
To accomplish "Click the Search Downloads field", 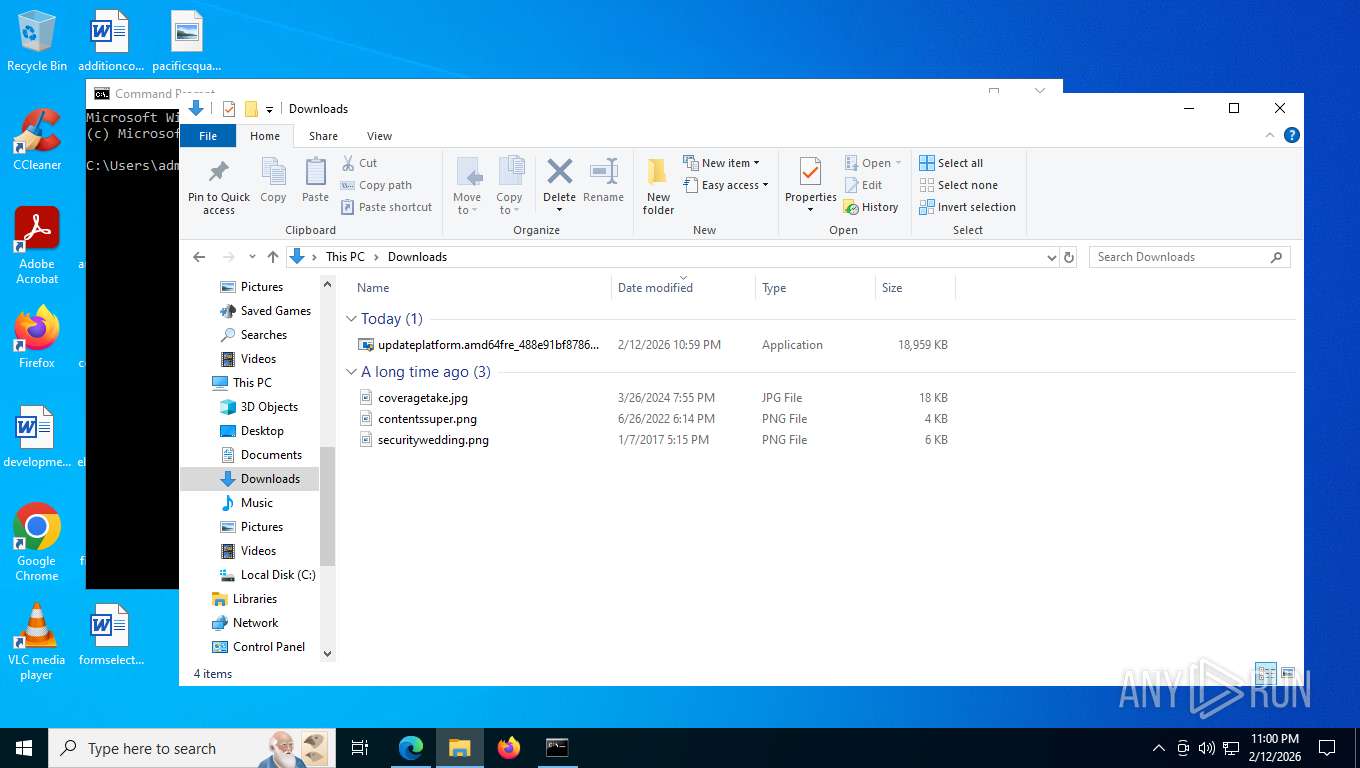I will [x=1180, y=257].
